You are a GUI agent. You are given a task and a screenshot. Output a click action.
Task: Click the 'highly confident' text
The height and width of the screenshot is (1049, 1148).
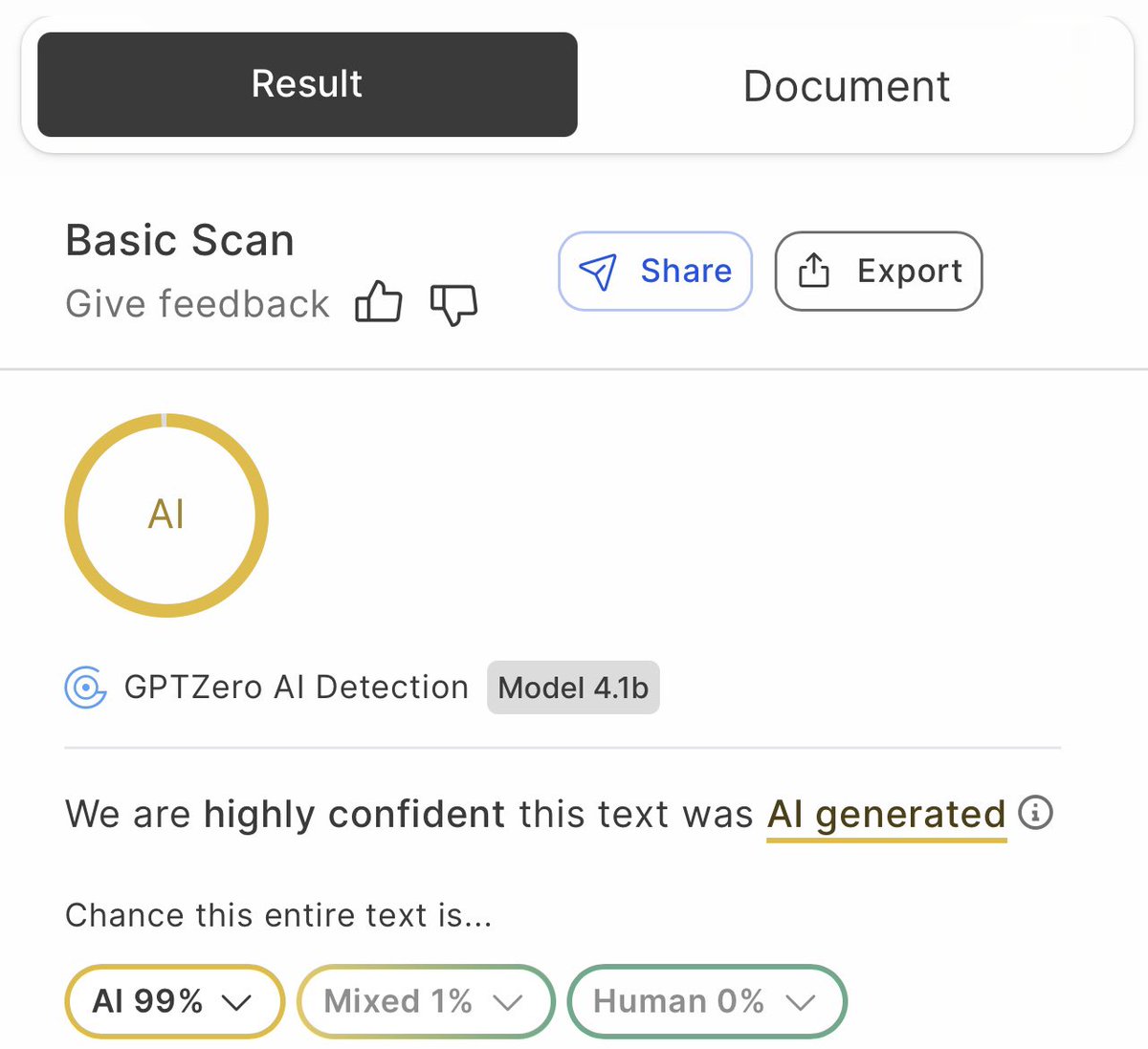click(354, 815)
